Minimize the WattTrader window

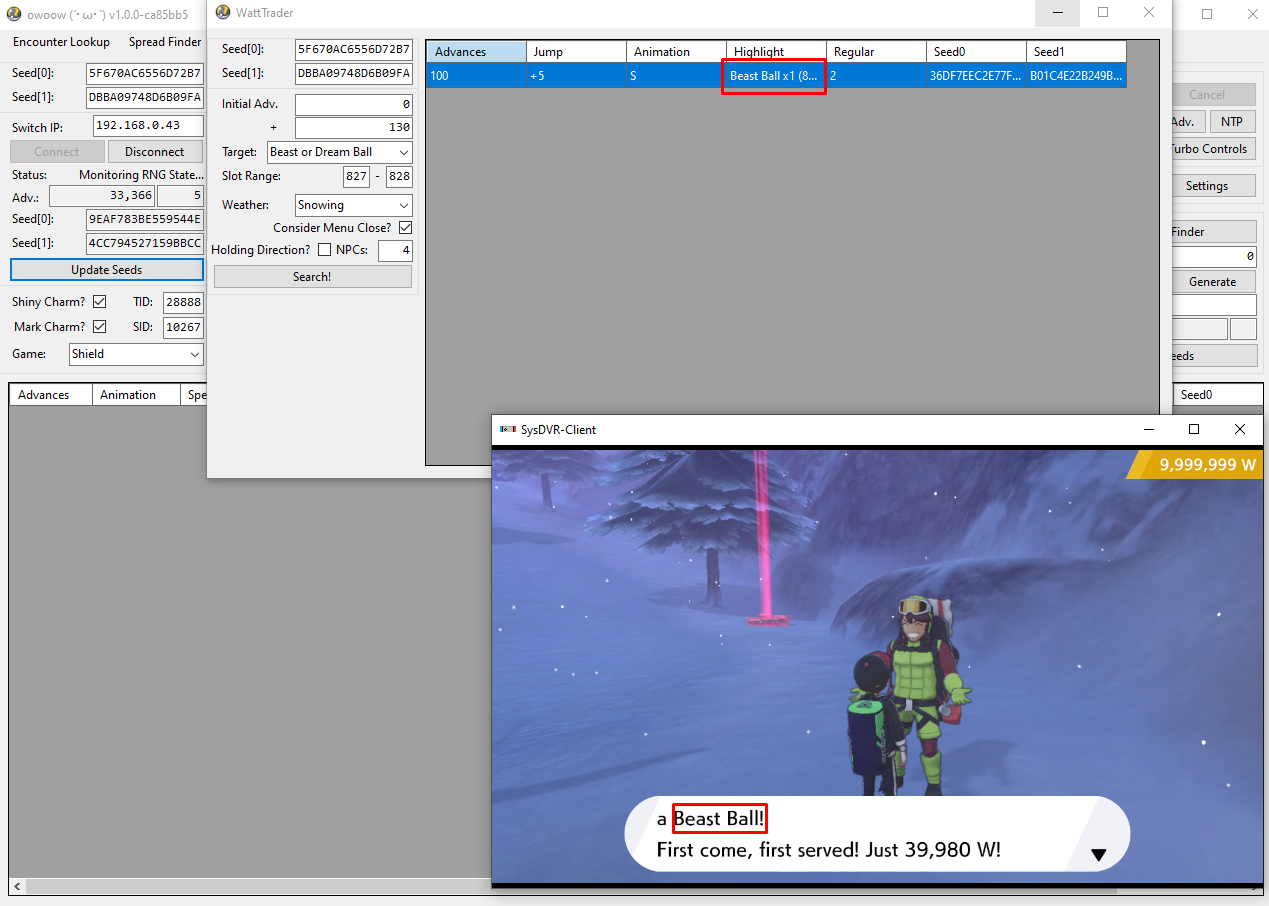(1057, 13)
